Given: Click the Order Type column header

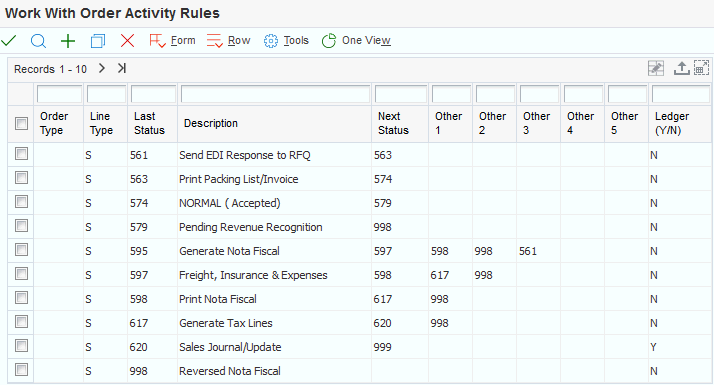Looking at the screenshot, I should click(58, 123).
